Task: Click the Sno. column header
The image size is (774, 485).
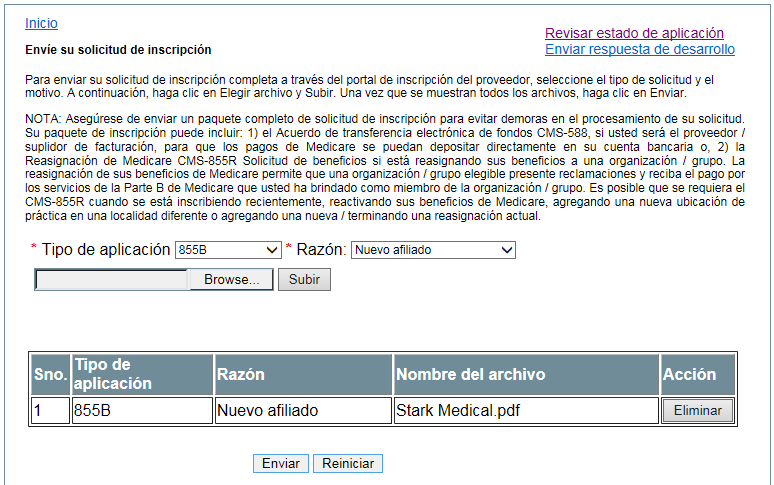Action: (50, 375)
